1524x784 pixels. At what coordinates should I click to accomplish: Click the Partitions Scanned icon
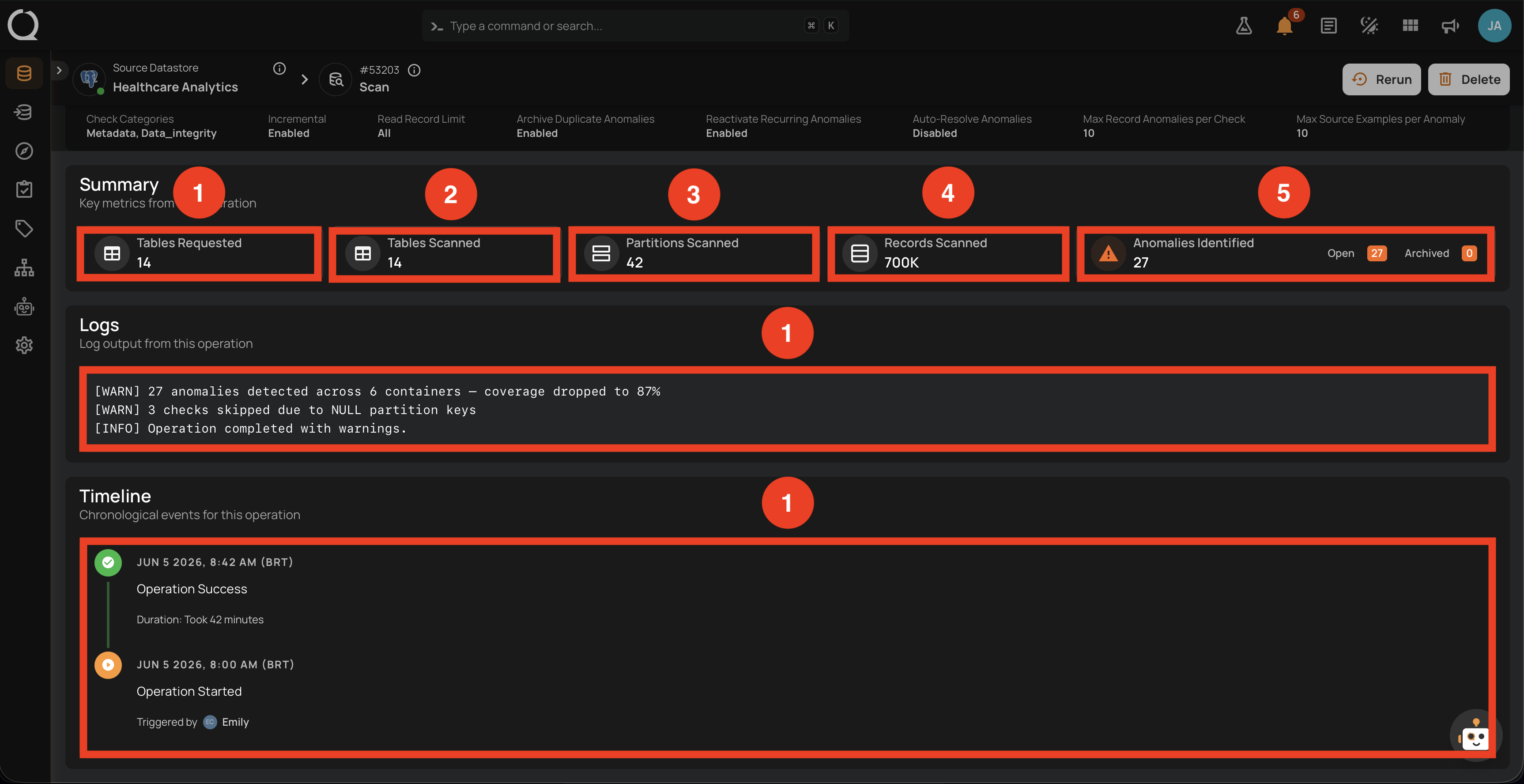pos(601,253)
